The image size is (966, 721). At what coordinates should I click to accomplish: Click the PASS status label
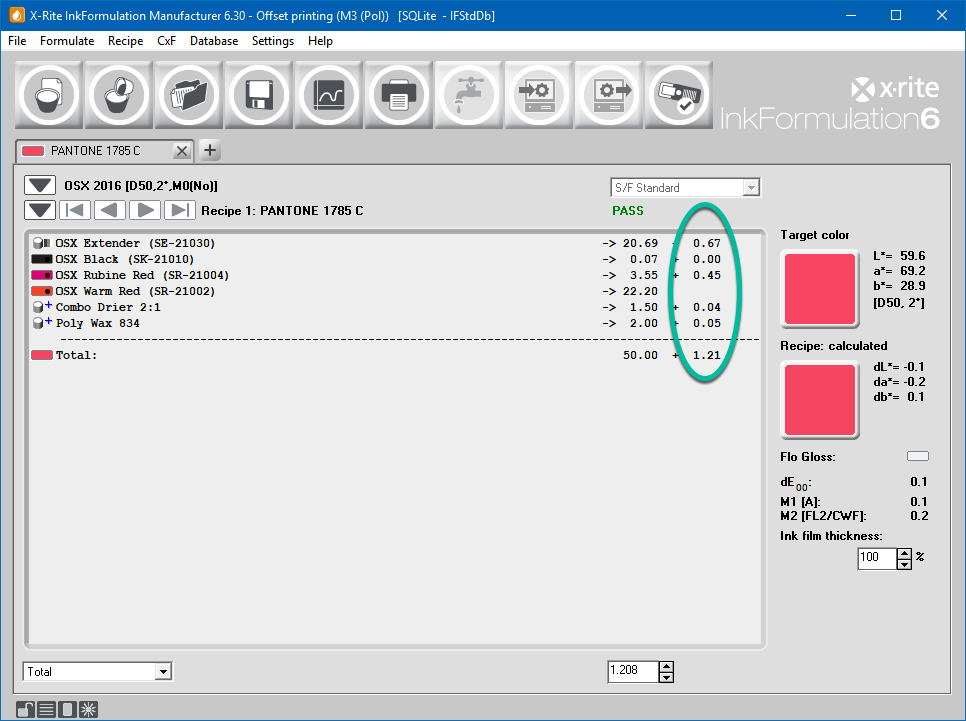tap(628, 211)
